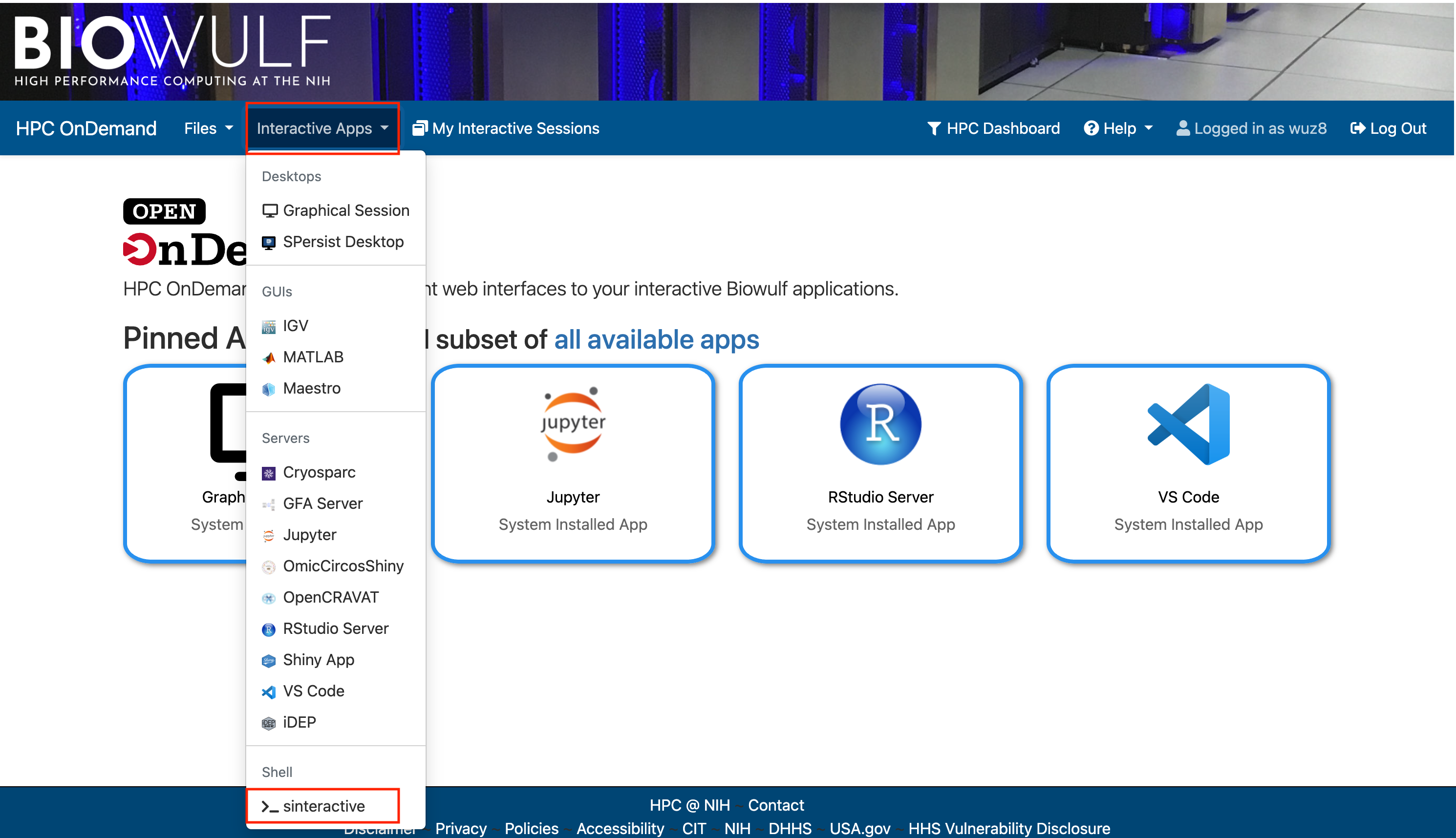Screen dimensions: 1456x838
Task: Click the VS Code pinned card title
Action: coord(1189,497)
